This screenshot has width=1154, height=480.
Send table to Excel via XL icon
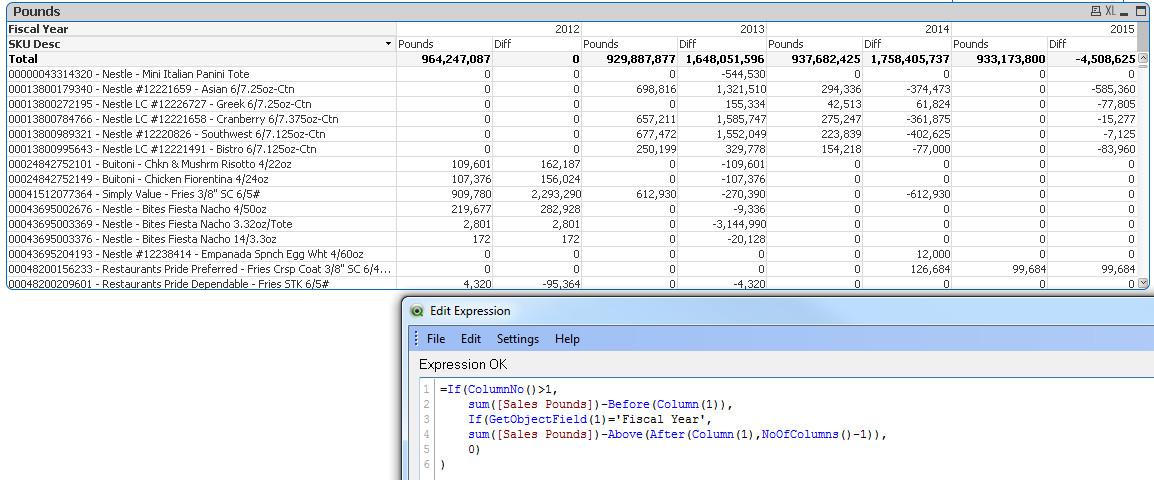point(1110,11)
